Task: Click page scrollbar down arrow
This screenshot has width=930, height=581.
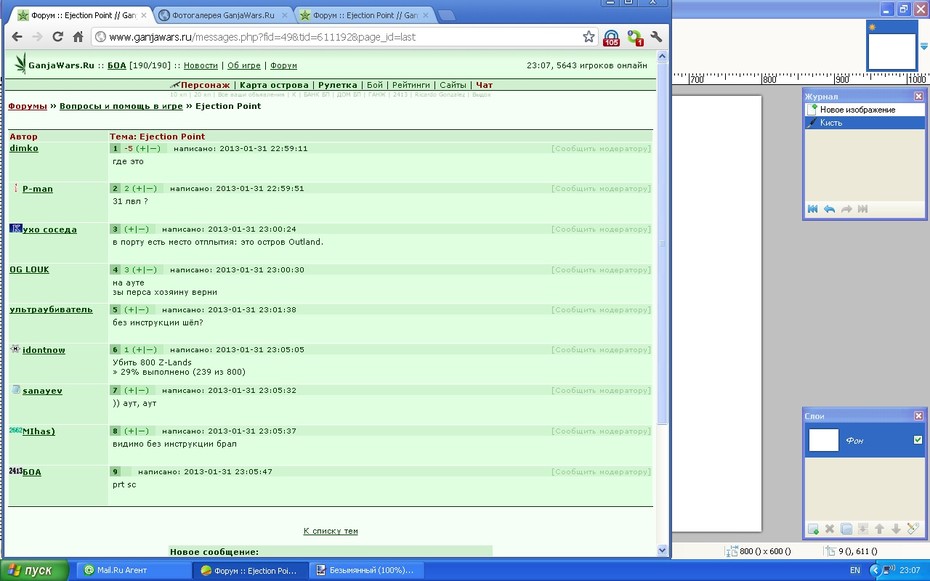Action: [663, 550]
